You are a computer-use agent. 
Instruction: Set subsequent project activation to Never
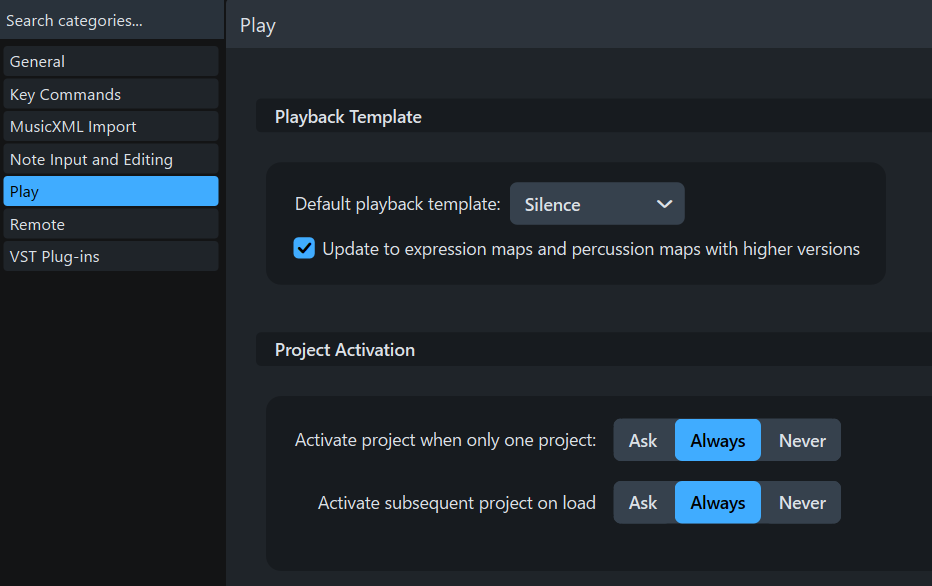(x=802, y=502)
